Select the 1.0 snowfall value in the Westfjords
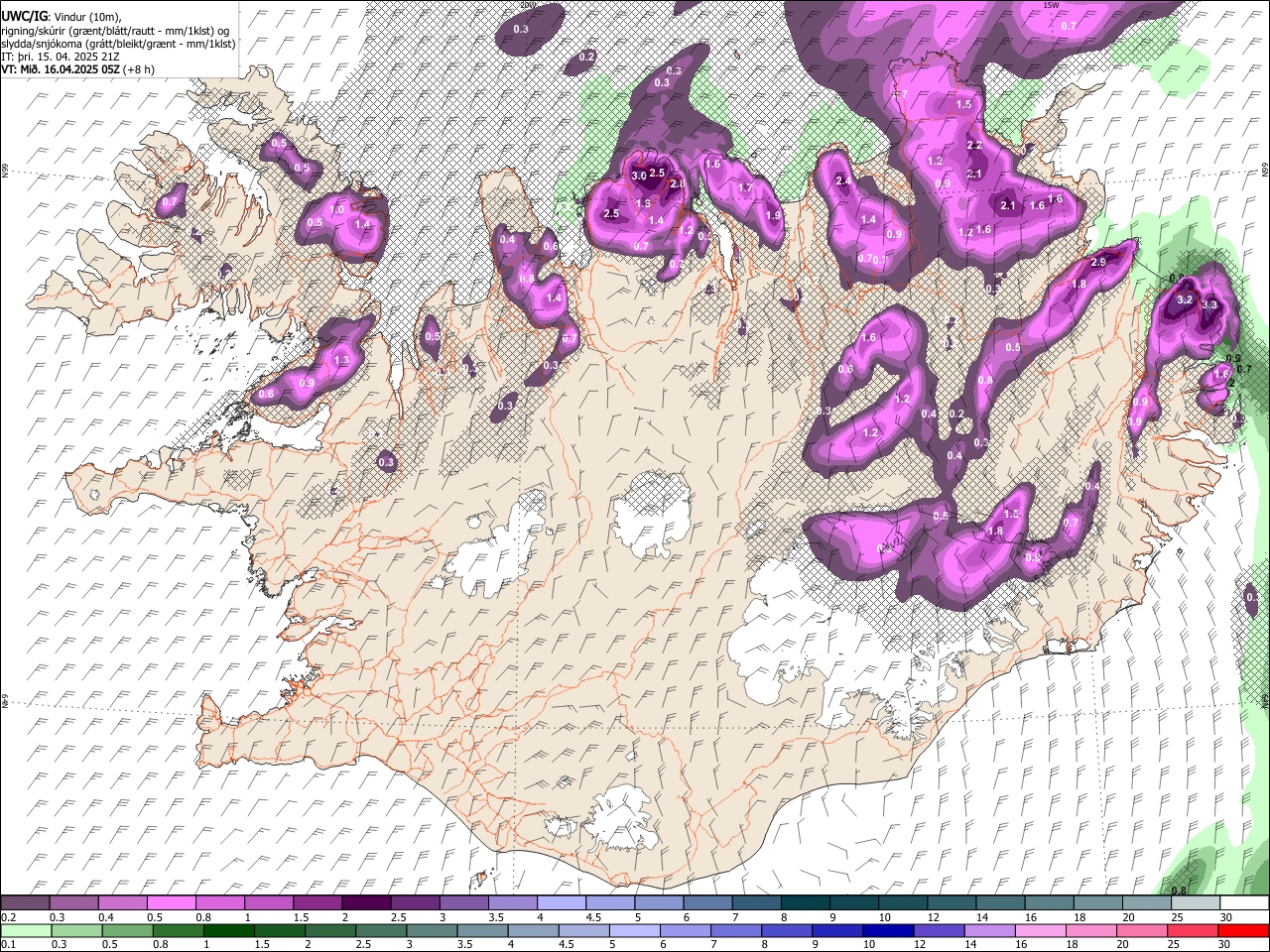 pyautogui.click(x=336, y=210)
